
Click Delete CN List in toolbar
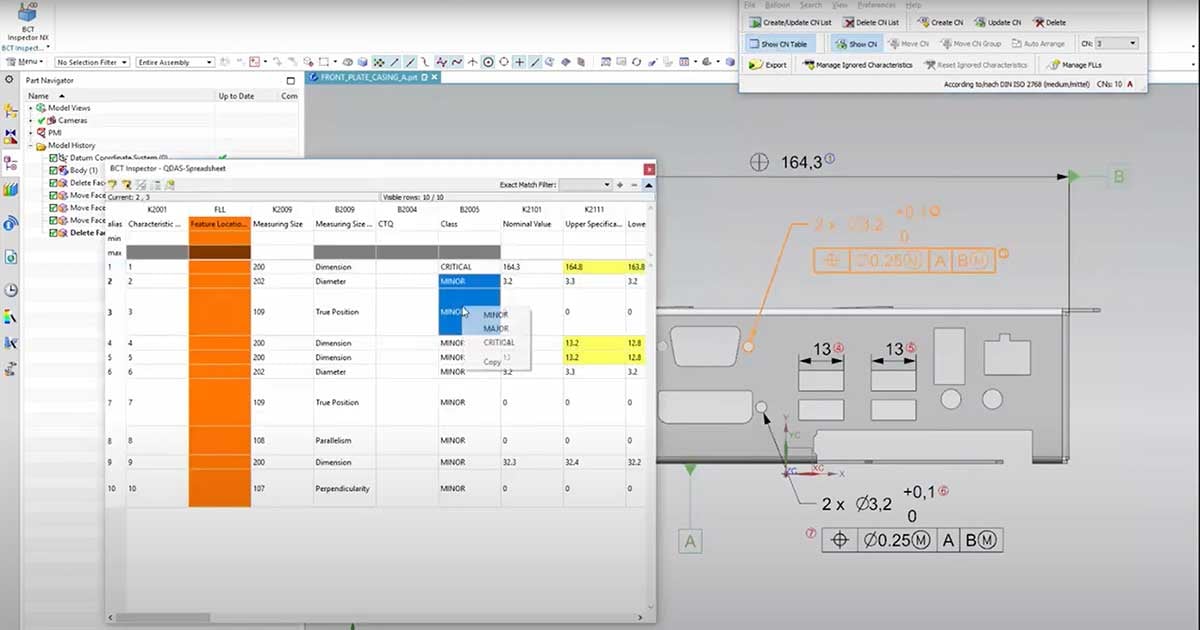pos(870,22)
